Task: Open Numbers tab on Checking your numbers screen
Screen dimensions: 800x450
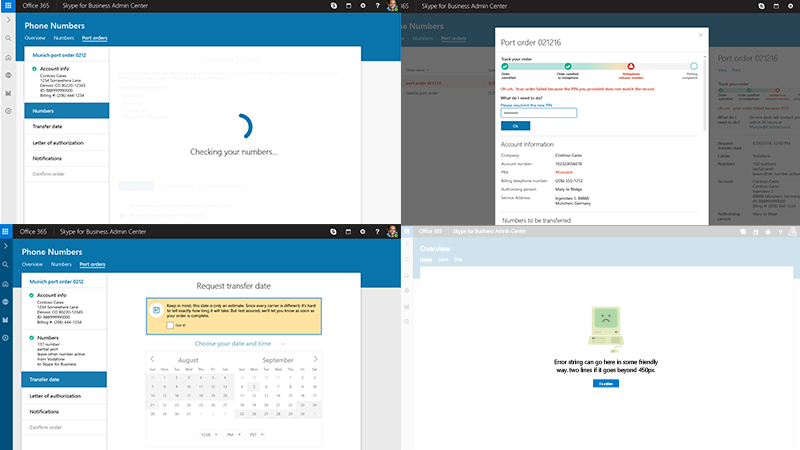Action: [64, 38]
